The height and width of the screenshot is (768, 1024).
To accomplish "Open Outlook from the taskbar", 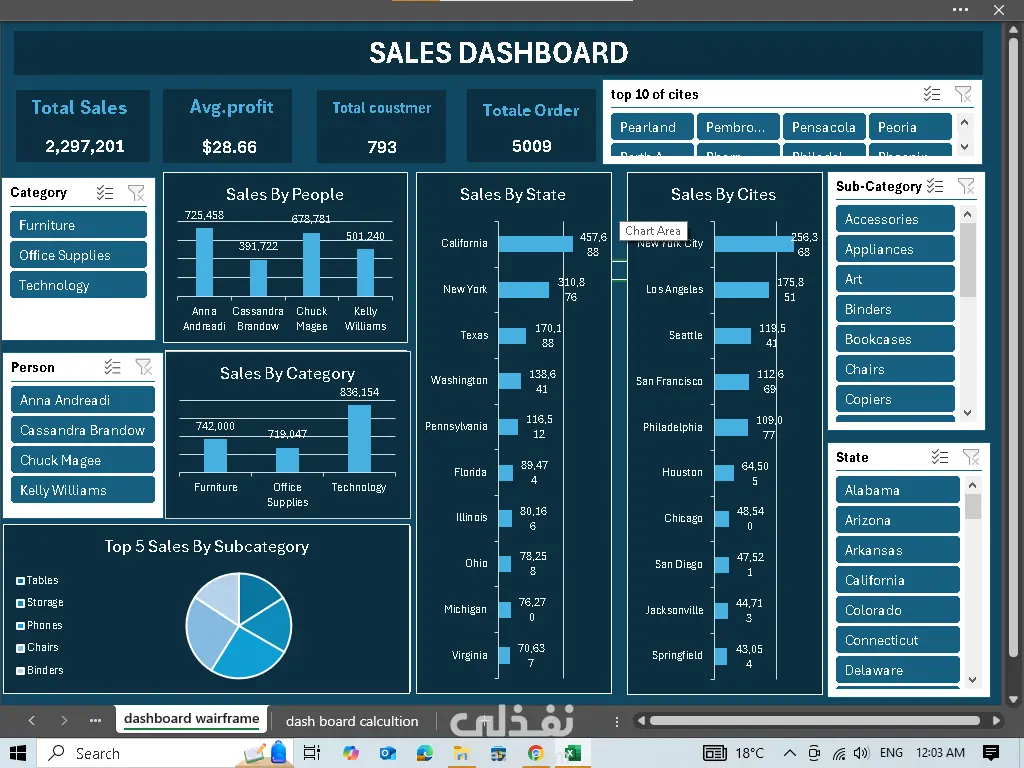I will tap(388, 753).
